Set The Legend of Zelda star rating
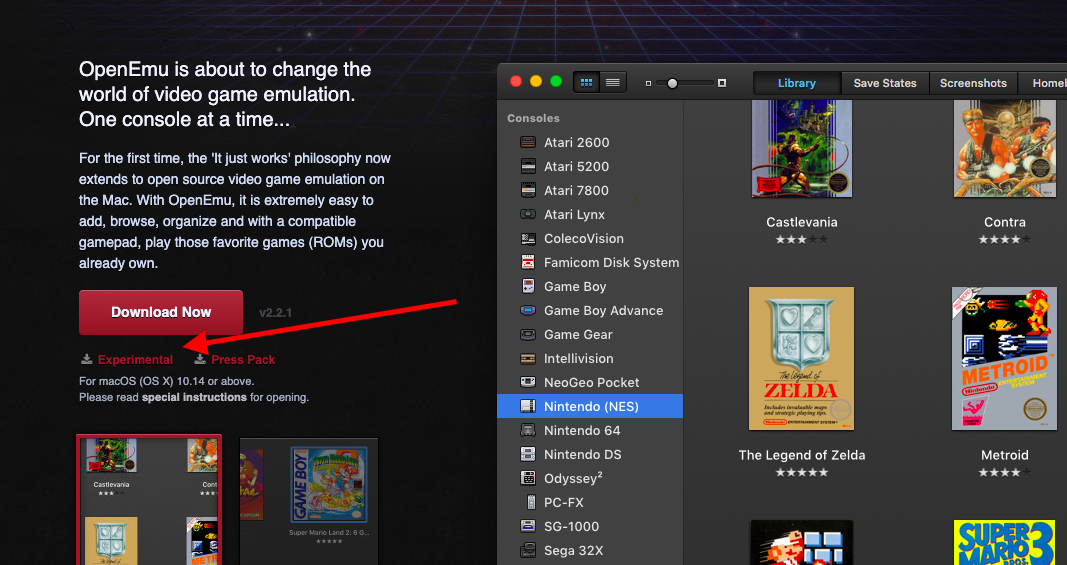Screen dimensions: 1067x565 802,472
